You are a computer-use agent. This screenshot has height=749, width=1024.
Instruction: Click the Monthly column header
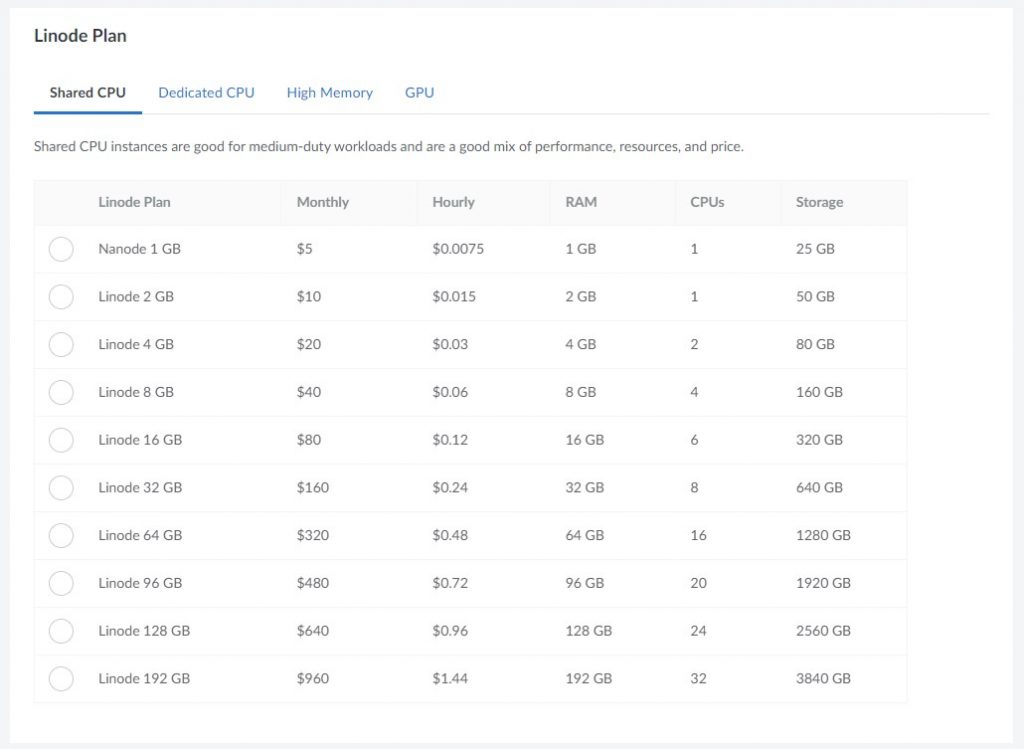click(322, 202)
